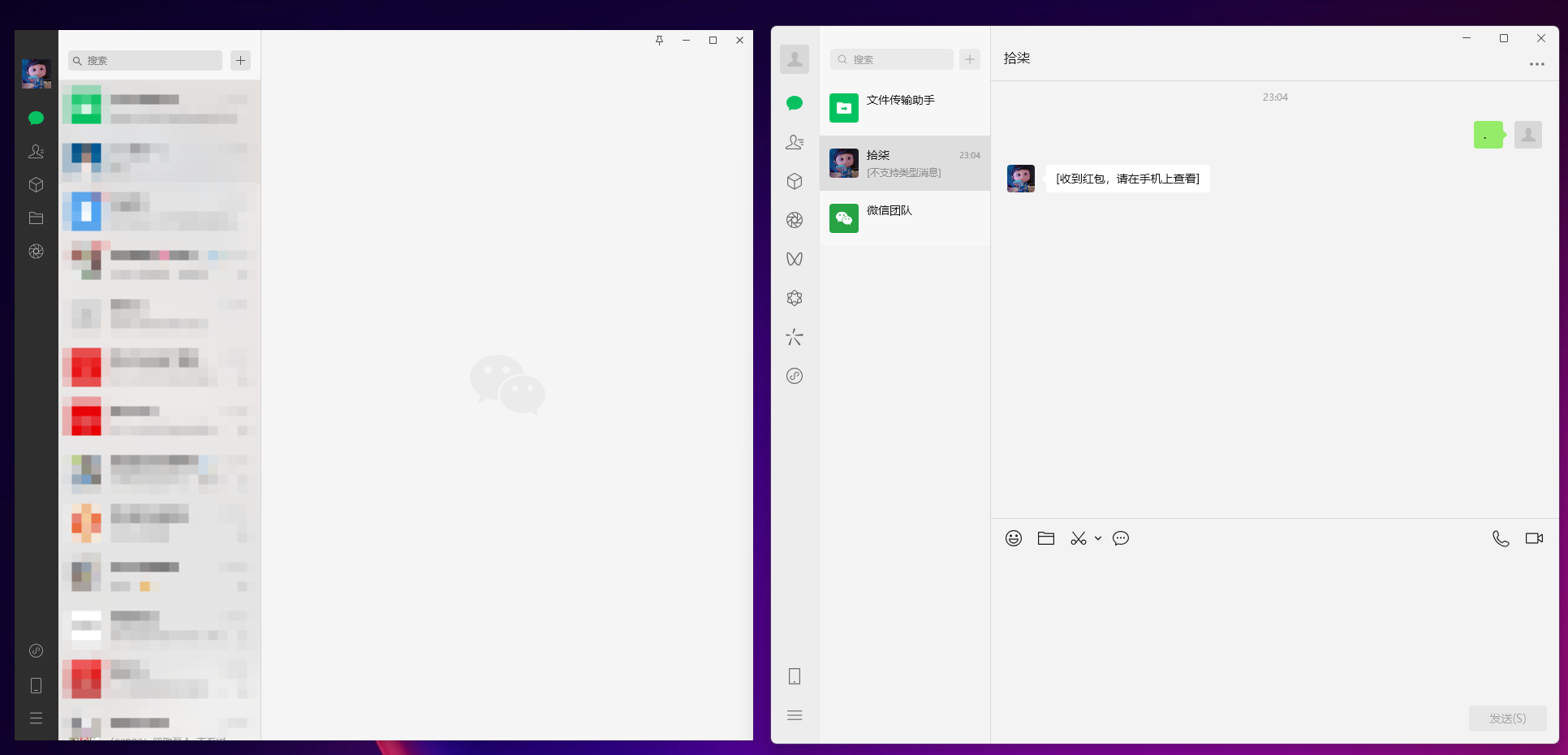The height and width of the screenshot is (755, 1568).
Task: Open Favorites cube in right window sidebar
Action: point(795,181)
